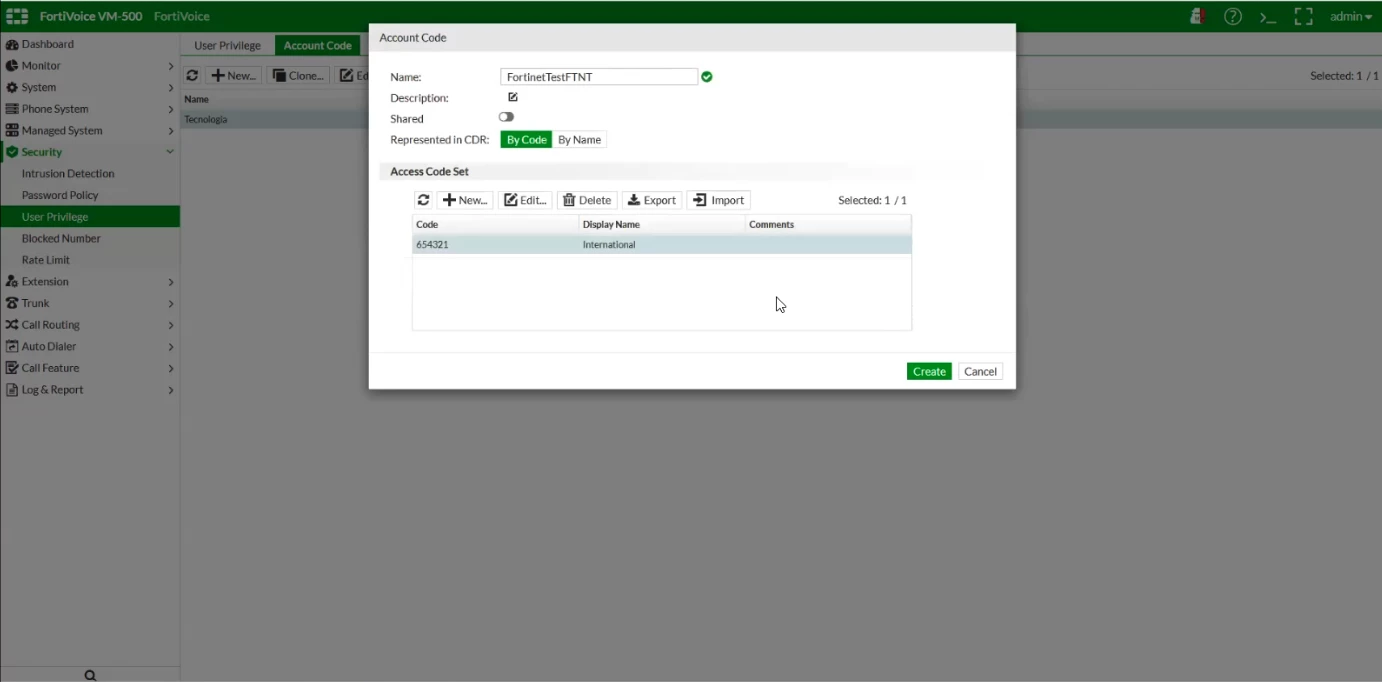Viewport: 1382px width, 682px height.
Task: Expand the Managed System menu
Action: (x=90, y=131)
